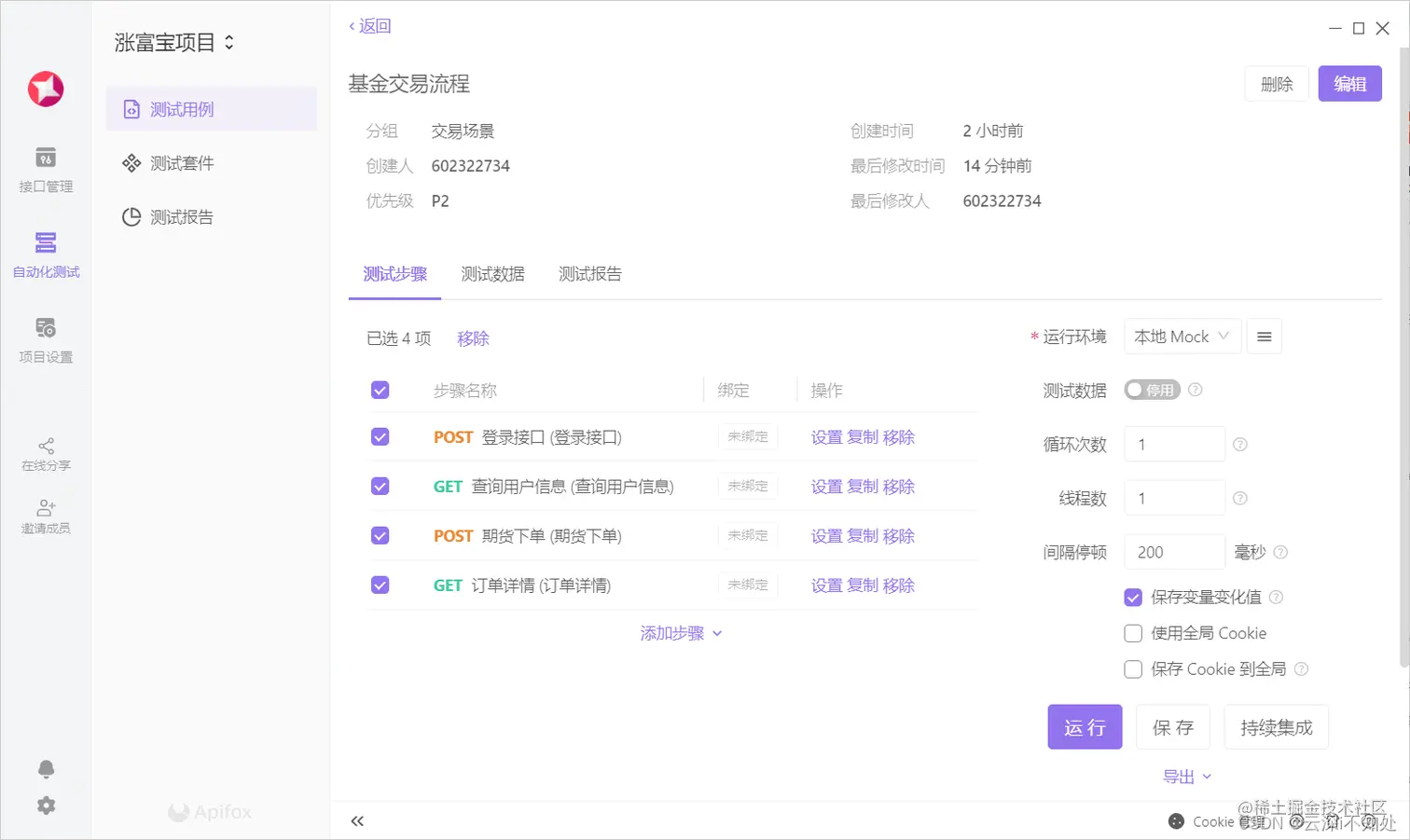Select 测试套件 in the left menu
The width and height of the screenshot is (1410, 840).
212,163
